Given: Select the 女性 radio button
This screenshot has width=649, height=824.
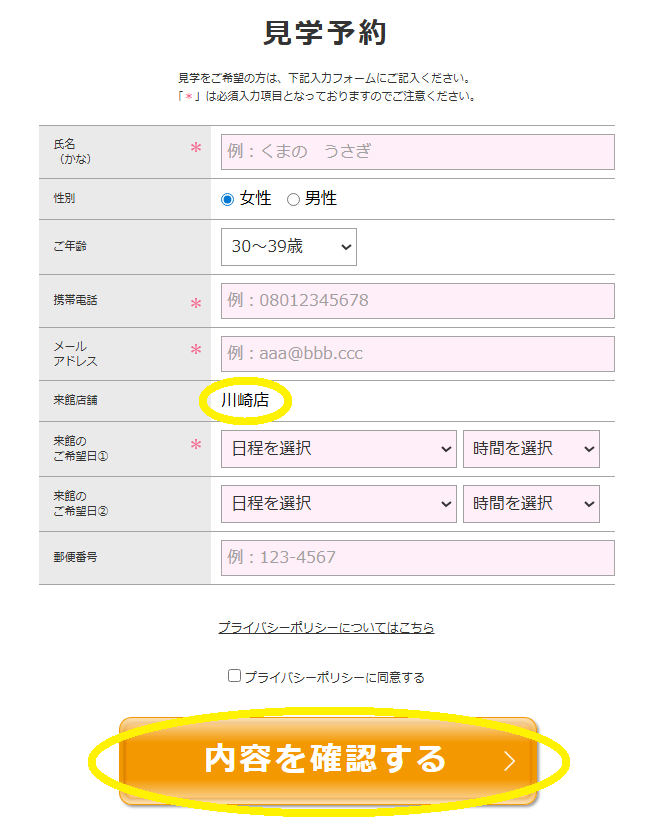Looking at the screenshot, I should click(227, 199).
